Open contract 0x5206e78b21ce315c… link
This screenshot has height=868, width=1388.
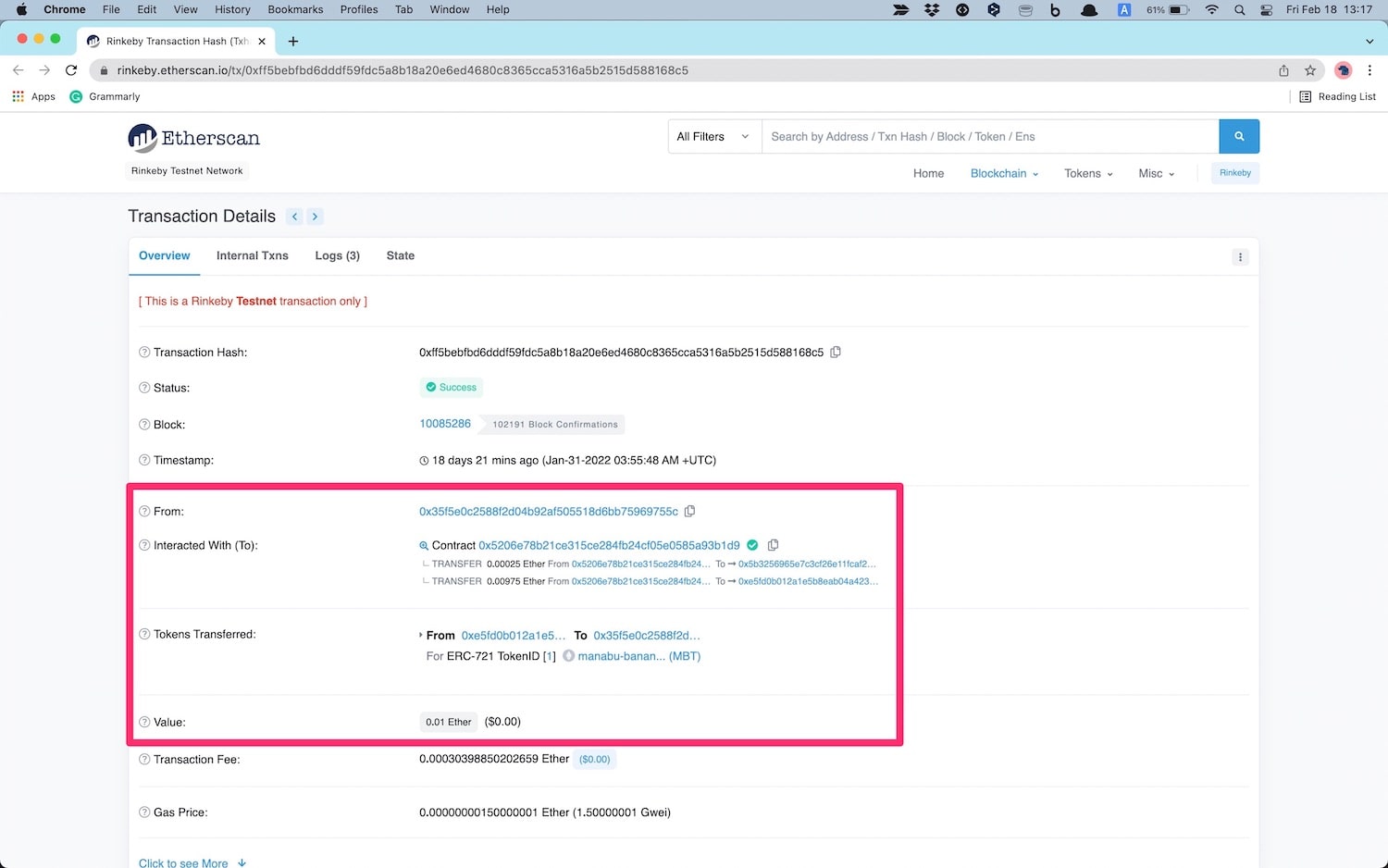coord(609,545)
